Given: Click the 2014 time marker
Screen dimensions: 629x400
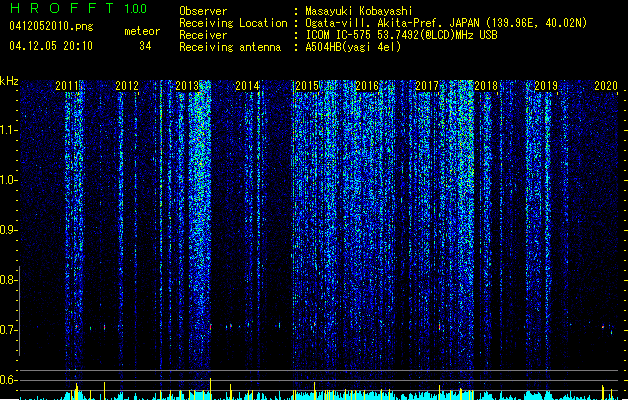Looking at the screenshot, I should coord(247,85).
